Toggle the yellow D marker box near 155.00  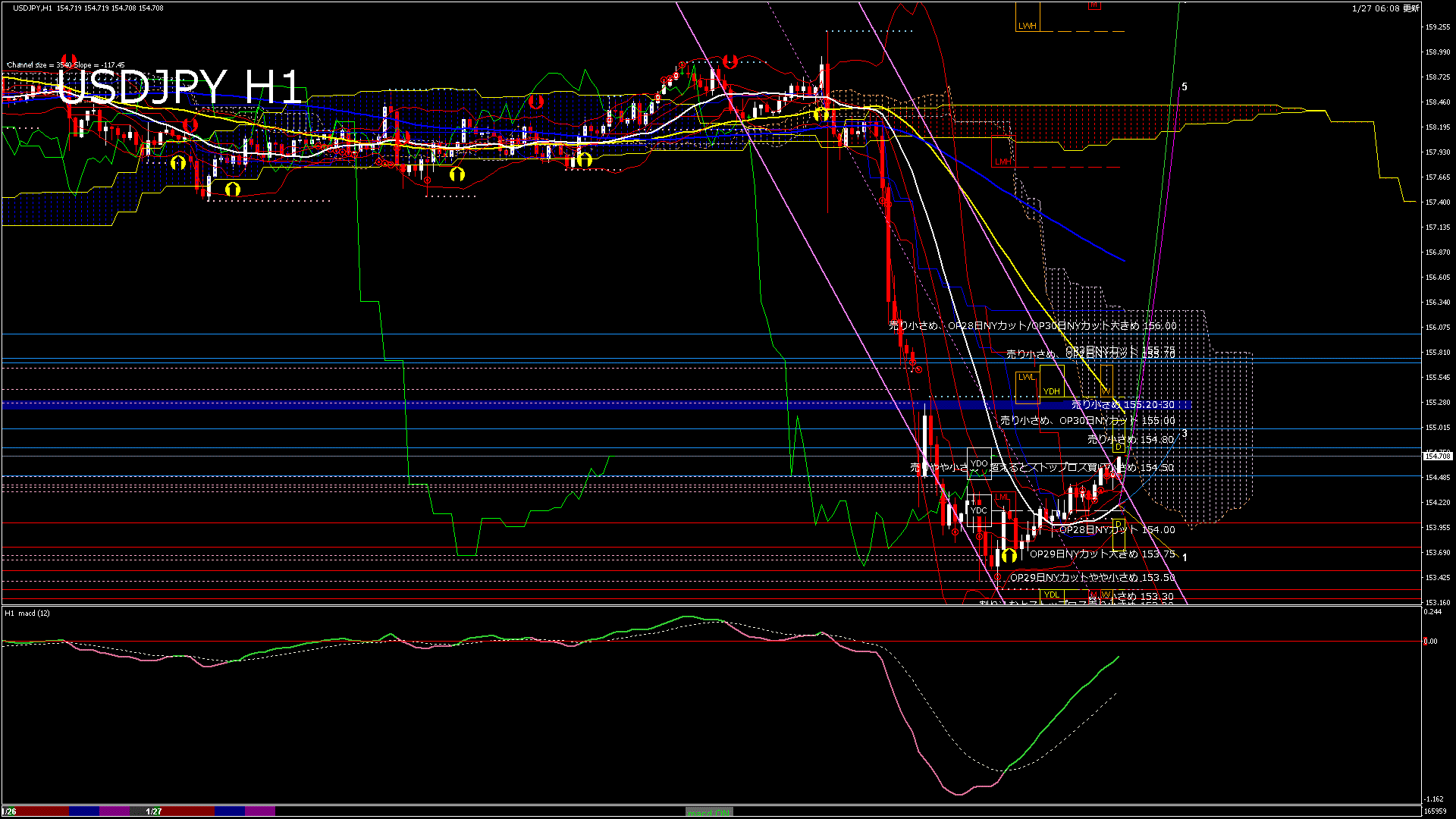pyautogui.click(x=1119, y=447)
